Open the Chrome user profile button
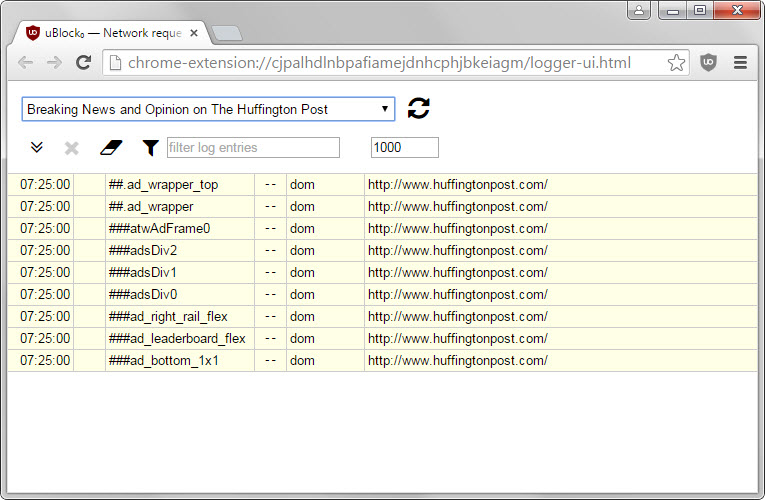This screenshot has width=765, height=500. (639, 10)
